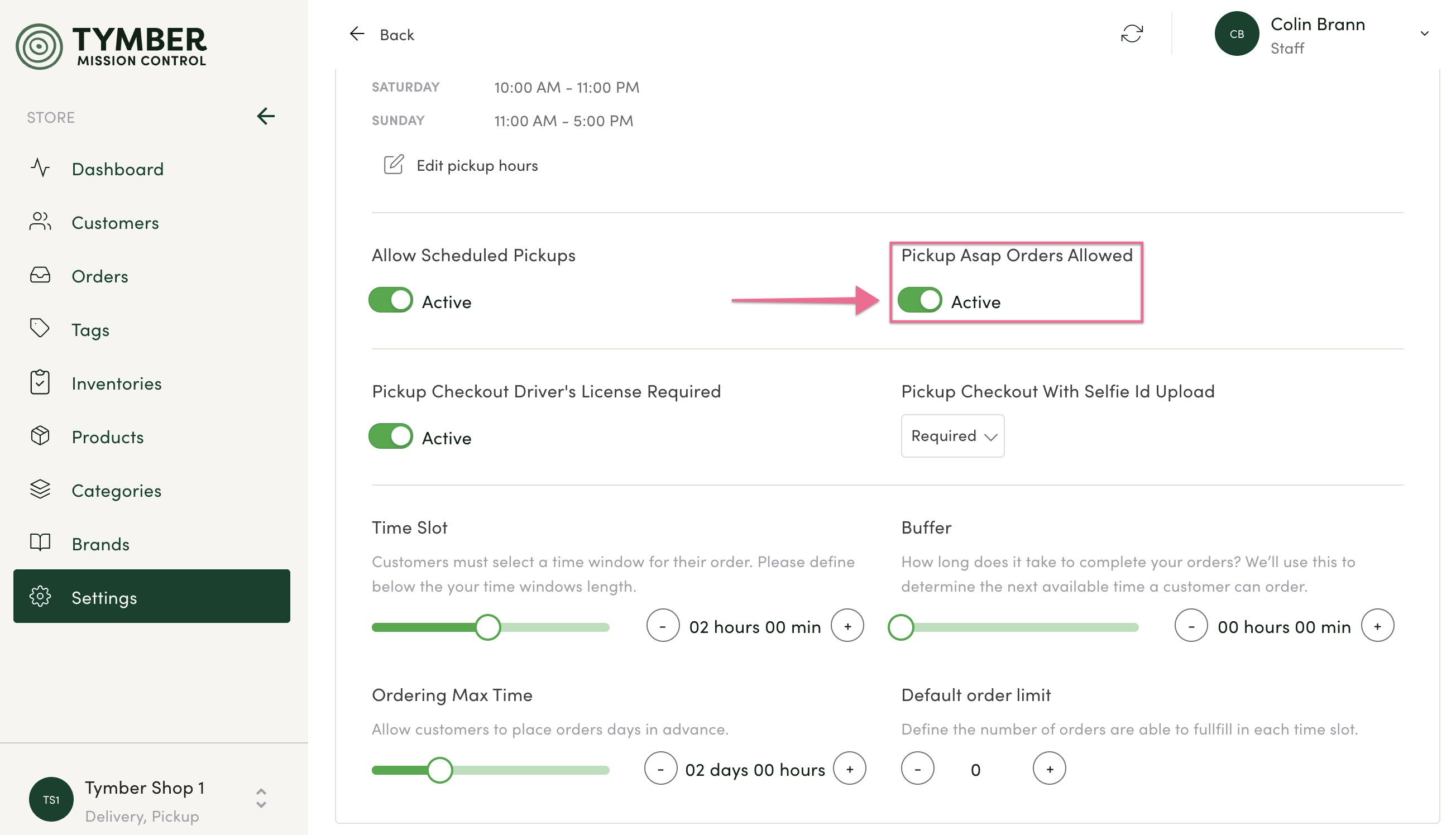1456x835 pixels.
Task: Click the TS1 store avatar
Action: (51, 800)
